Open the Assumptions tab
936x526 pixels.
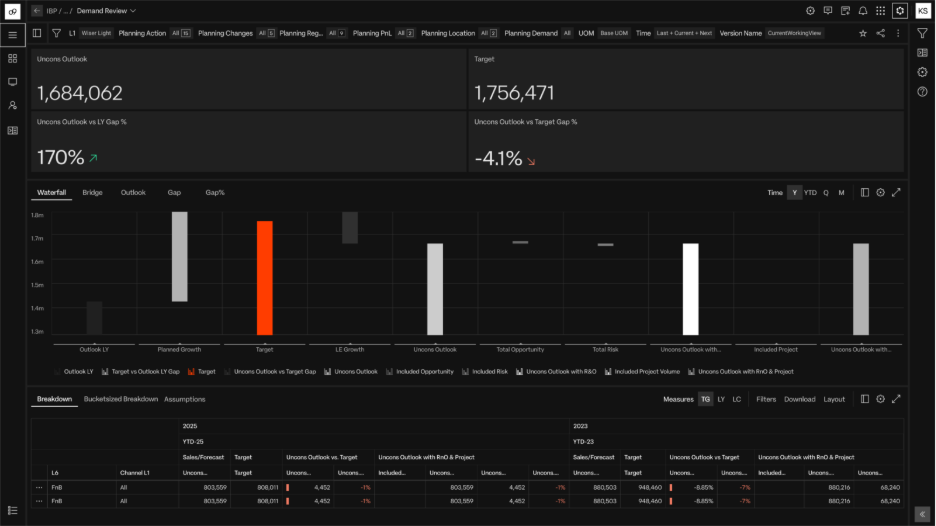click(x=185, y=399)
